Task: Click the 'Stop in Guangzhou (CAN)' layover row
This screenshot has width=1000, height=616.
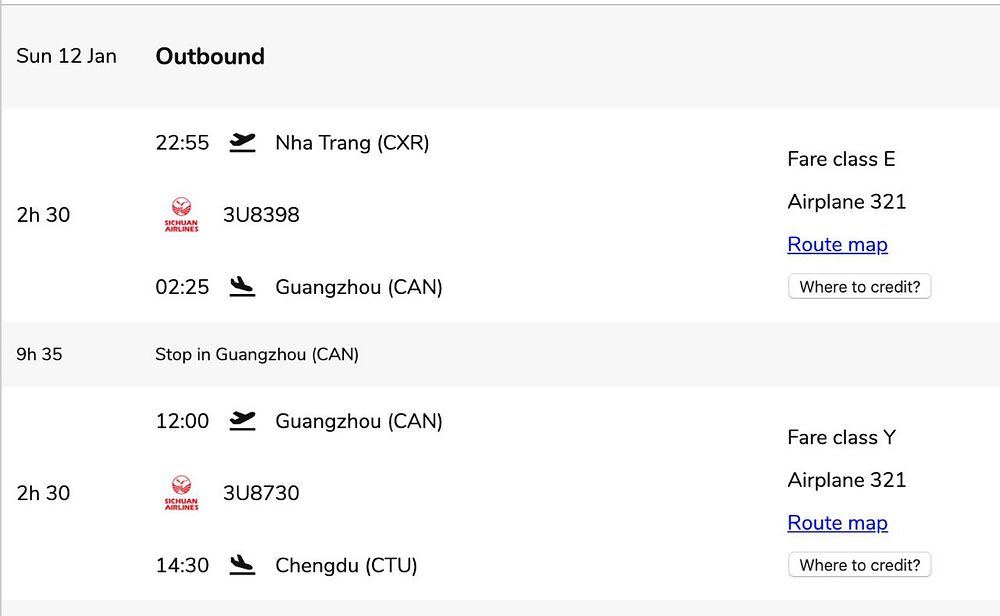Action: tap(257, 354)
